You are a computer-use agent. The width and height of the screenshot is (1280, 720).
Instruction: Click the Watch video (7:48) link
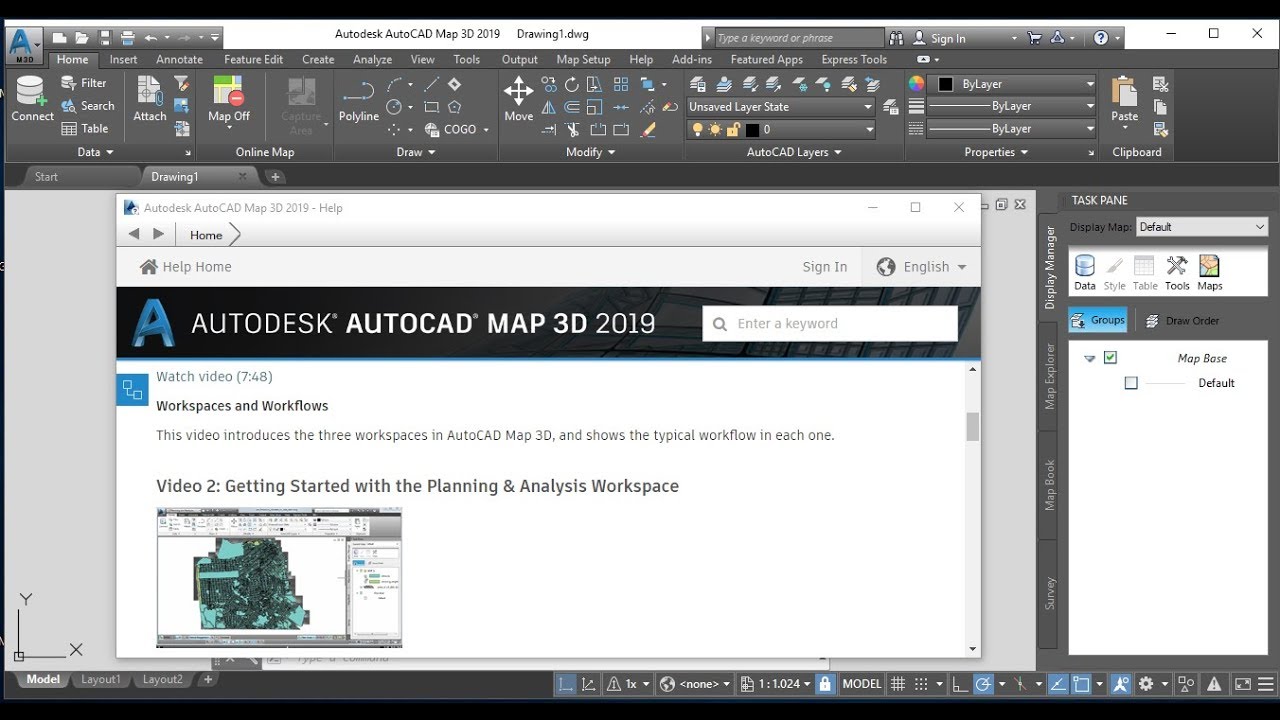click(x=214, y=376)
